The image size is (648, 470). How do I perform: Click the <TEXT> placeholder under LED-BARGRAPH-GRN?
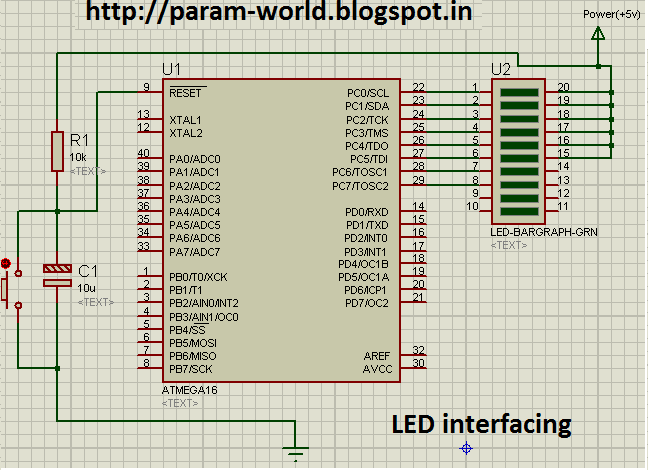pyautogui.click(x=509, y=245)
